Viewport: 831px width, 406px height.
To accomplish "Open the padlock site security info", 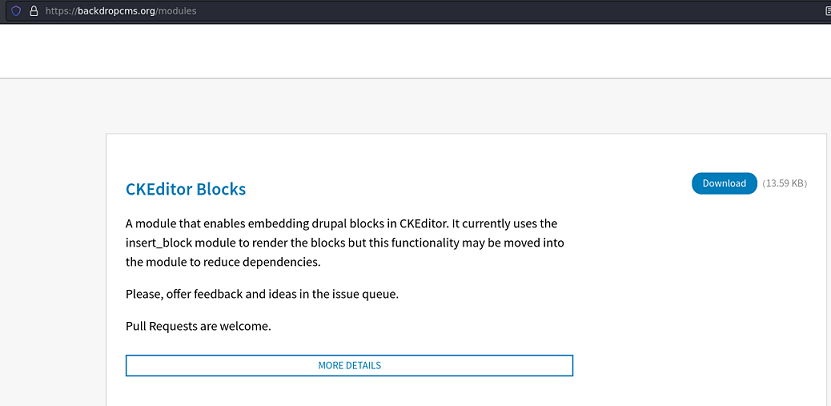I will 33,10.
